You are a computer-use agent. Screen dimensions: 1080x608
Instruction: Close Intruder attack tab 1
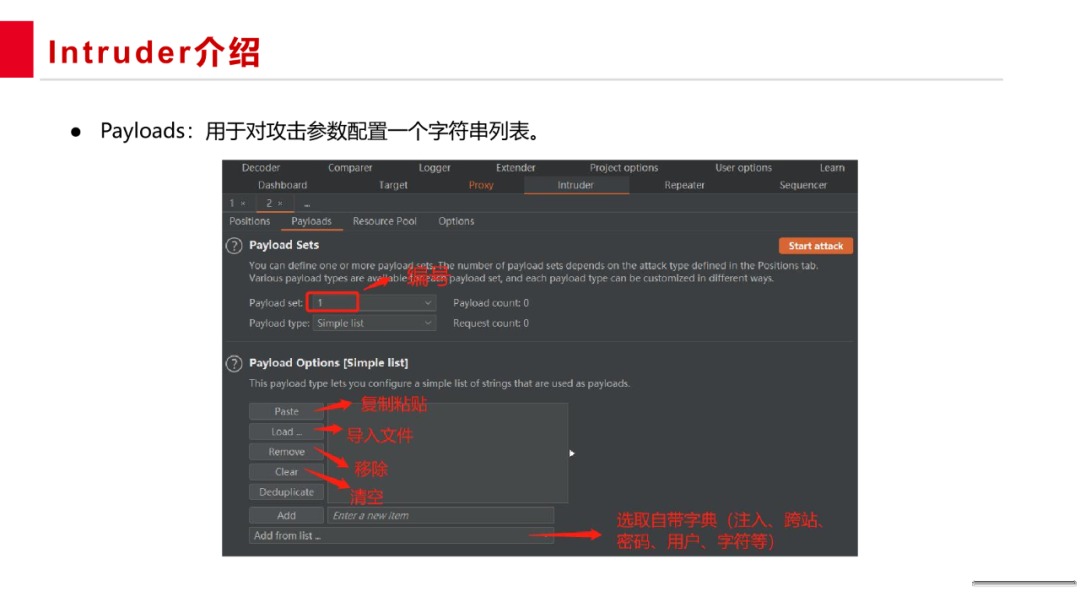(x=243, y=204)
